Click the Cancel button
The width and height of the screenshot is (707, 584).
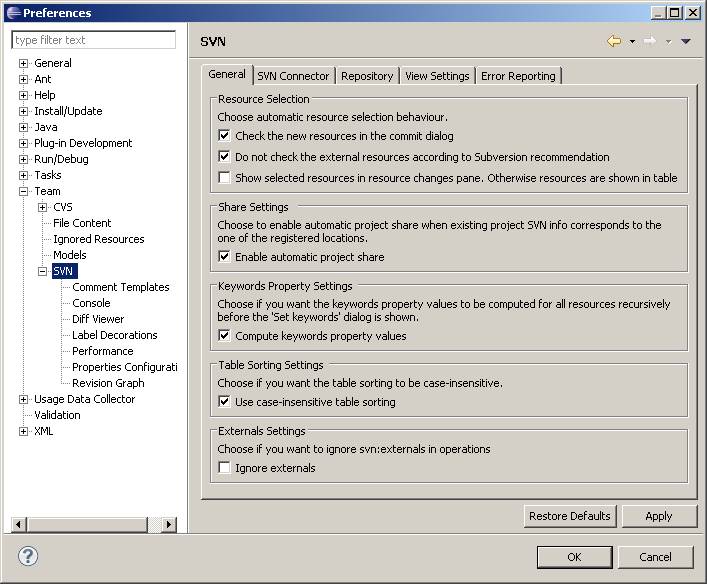pyautogui.click(x=655, y=556)
